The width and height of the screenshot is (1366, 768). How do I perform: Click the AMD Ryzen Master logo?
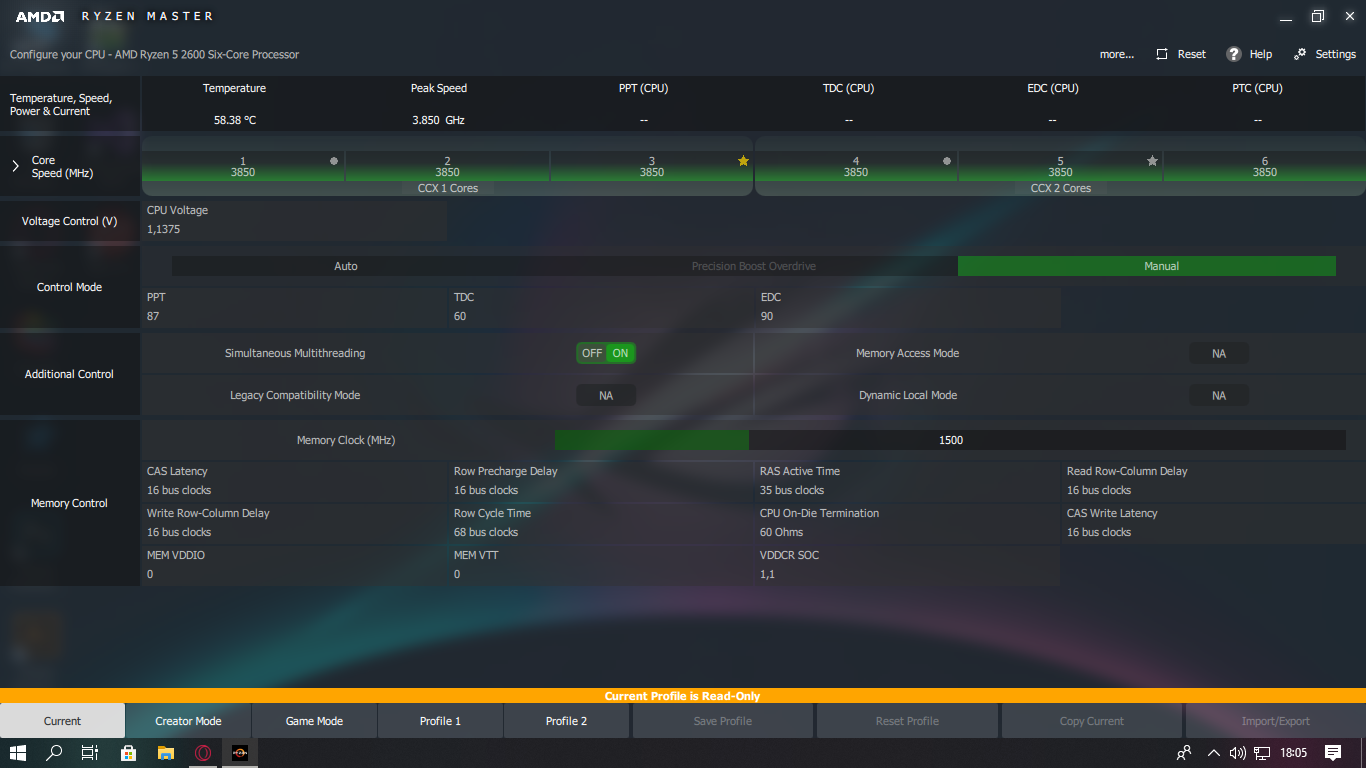114,16
